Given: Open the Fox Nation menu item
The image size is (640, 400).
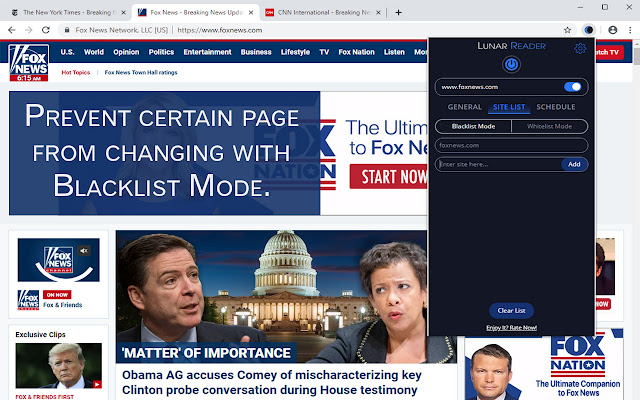Looking at the screenshot, I should pyautogui.click(x=356, y=52).
